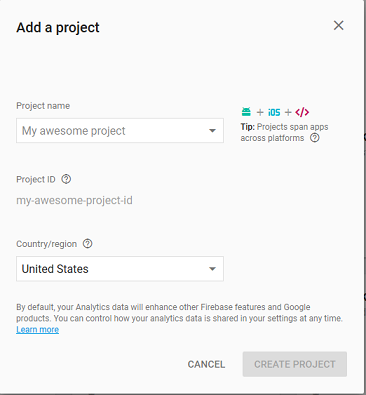Open the United States country dropdown
The width and height of the screenshot is (366, 395).
pyautogui.click(x=120, y=269)
